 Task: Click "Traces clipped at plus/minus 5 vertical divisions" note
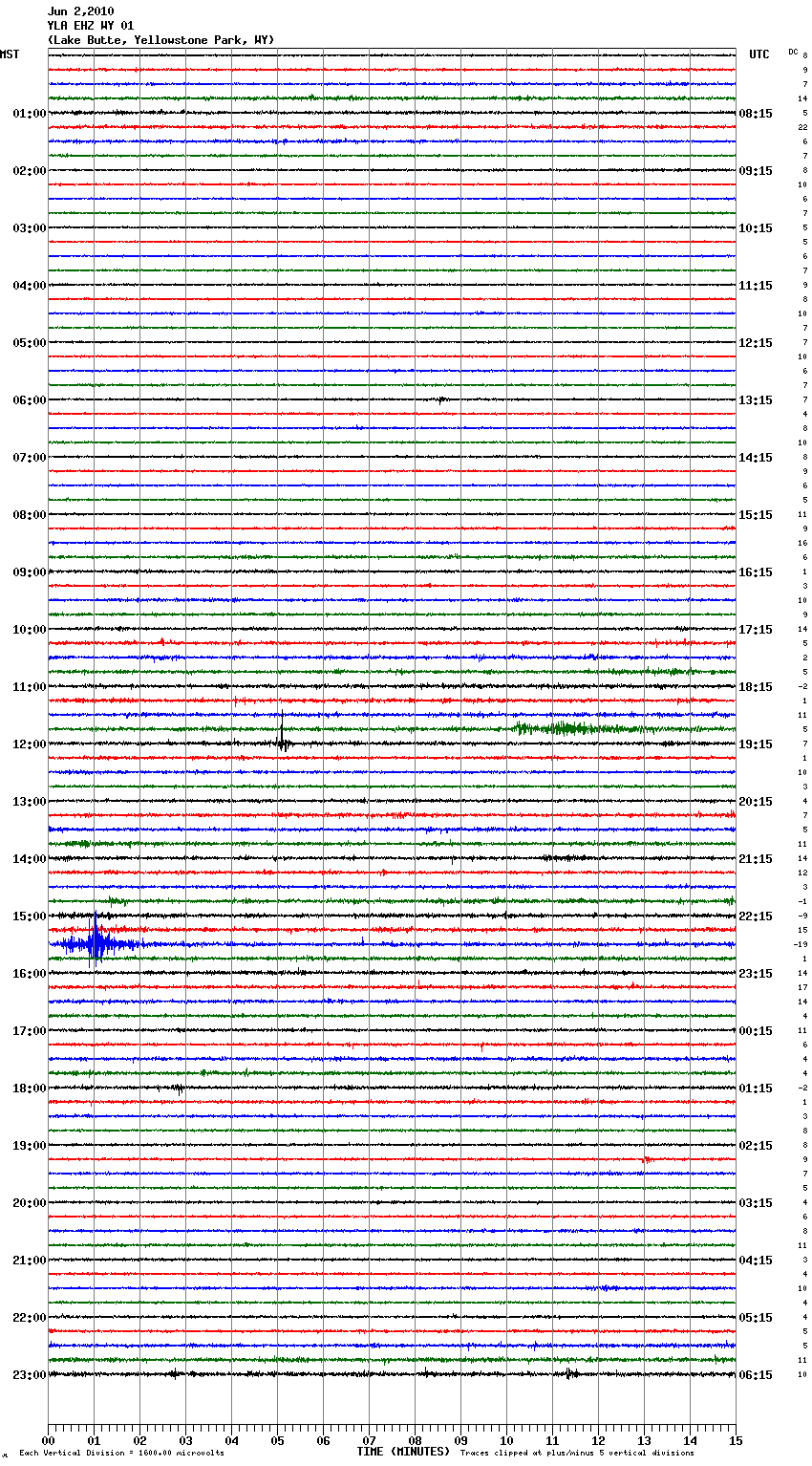point(577,1454)
